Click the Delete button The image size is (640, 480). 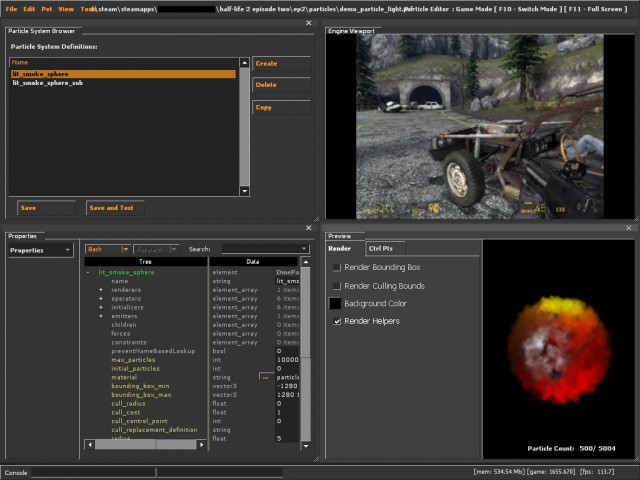(x=281, y=84)
